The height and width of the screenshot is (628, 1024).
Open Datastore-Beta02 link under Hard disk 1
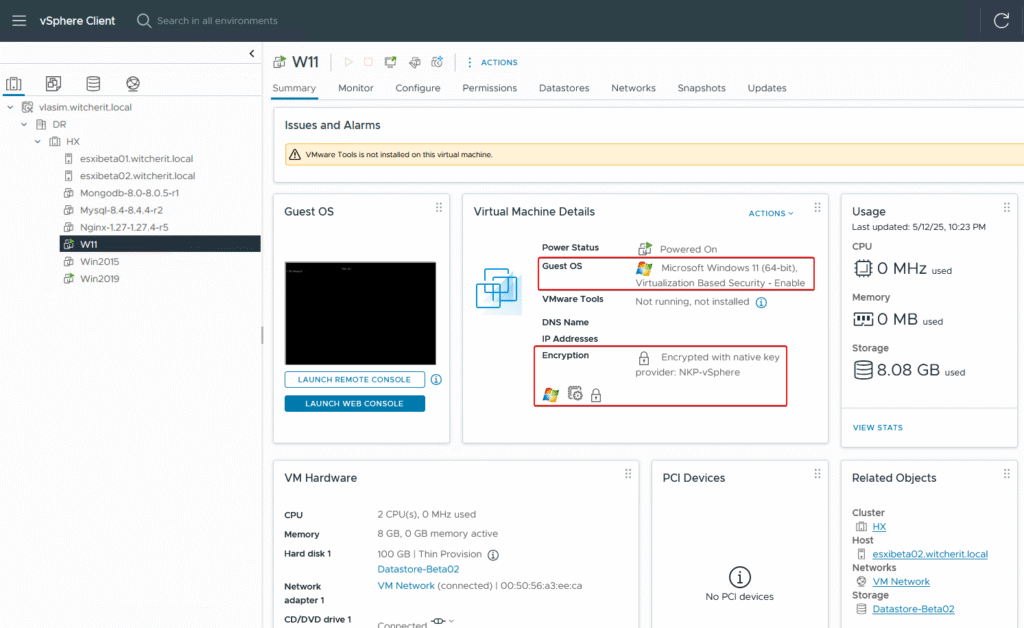(x=418, y=569)
